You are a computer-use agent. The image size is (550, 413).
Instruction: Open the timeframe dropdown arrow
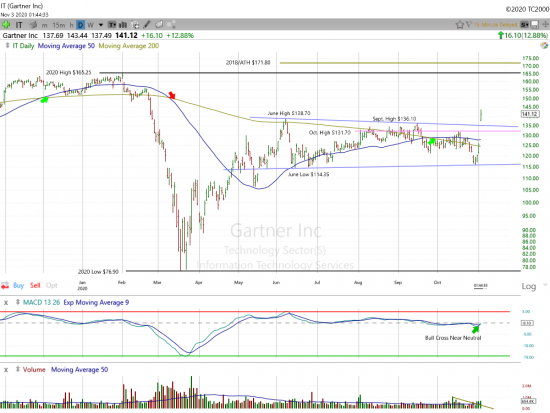coord(101,25)
